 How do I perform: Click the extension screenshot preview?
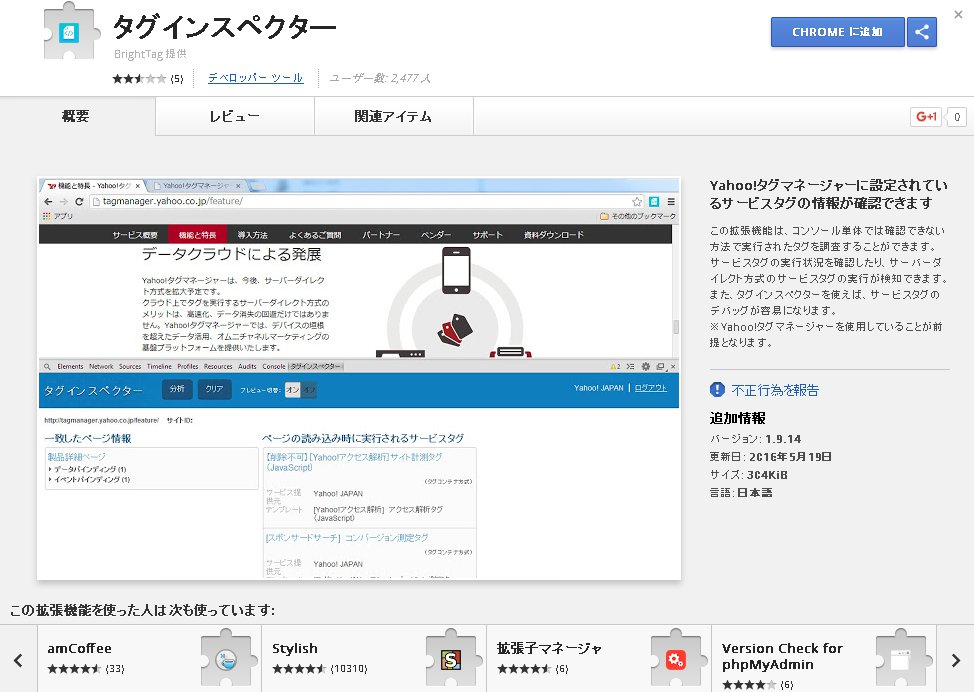tap(358, 378)
